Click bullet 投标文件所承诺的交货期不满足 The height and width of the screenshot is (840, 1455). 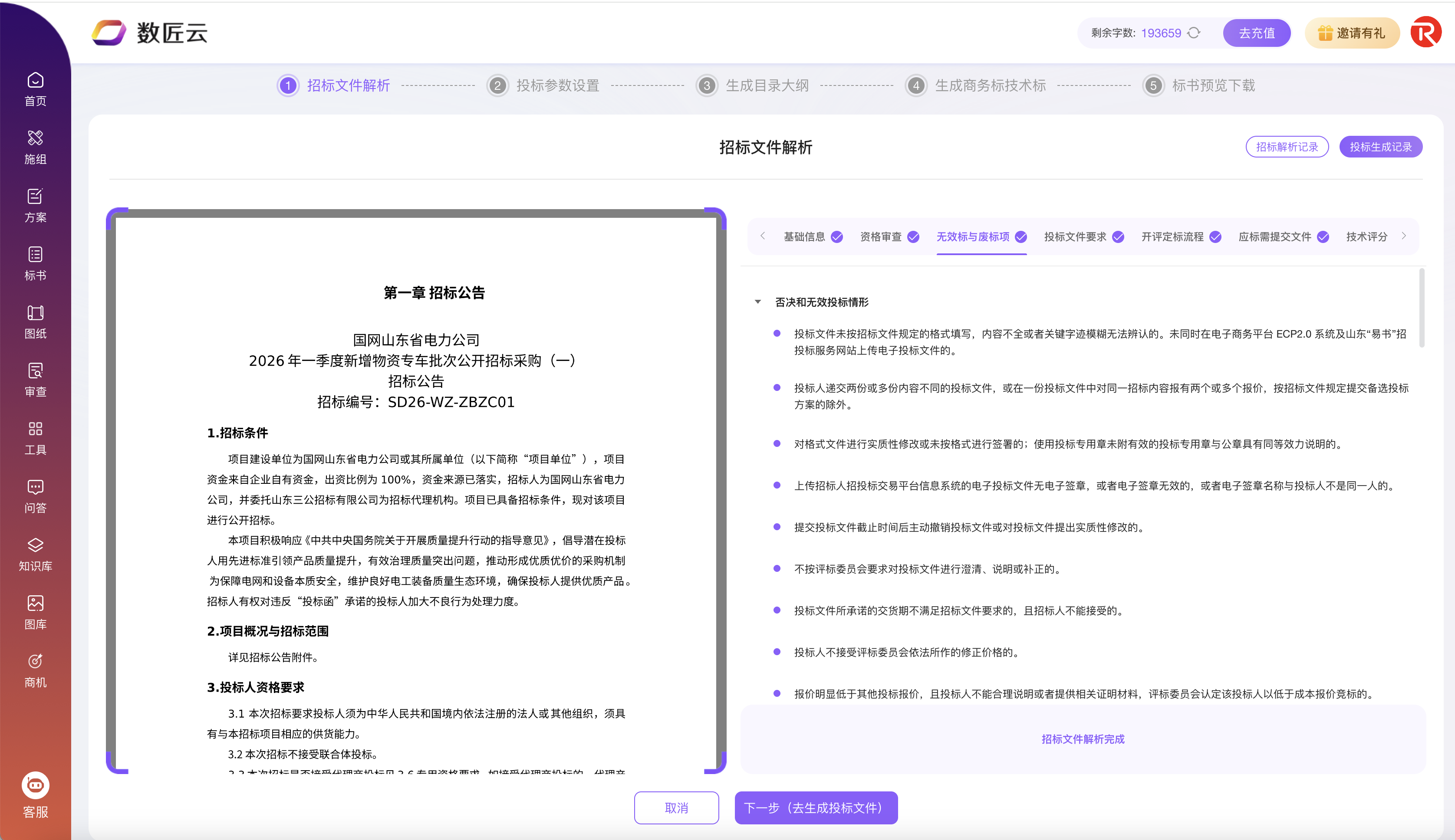959,611
